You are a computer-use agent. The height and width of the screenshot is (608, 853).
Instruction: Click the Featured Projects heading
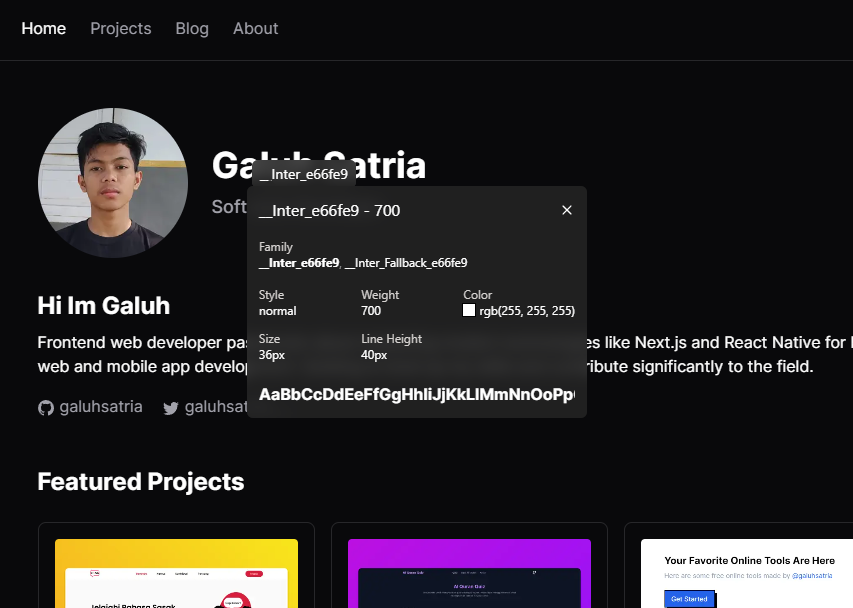tap(141, 481)
